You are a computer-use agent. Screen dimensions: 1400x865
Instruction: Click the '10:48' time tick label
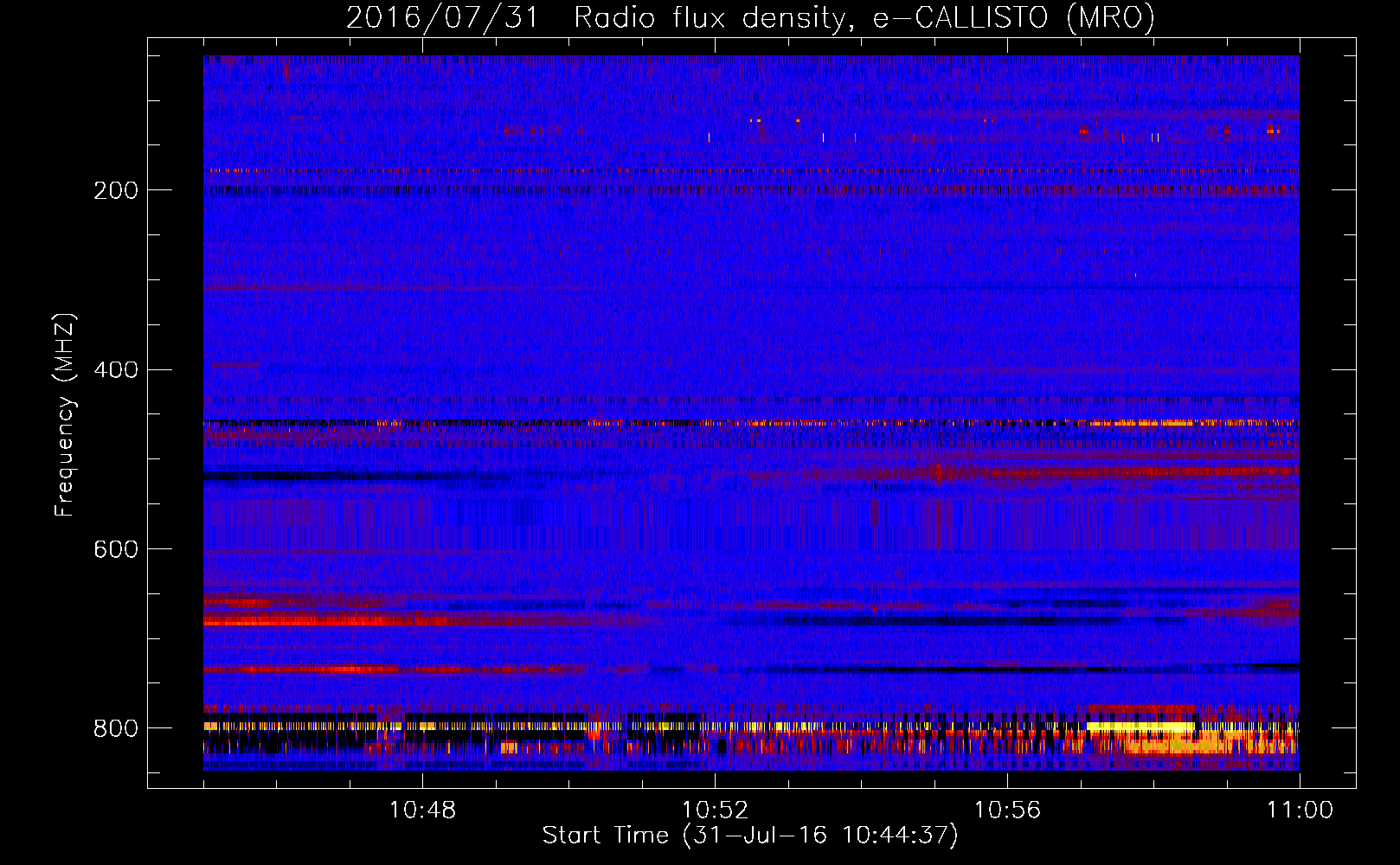click(422, 811)
